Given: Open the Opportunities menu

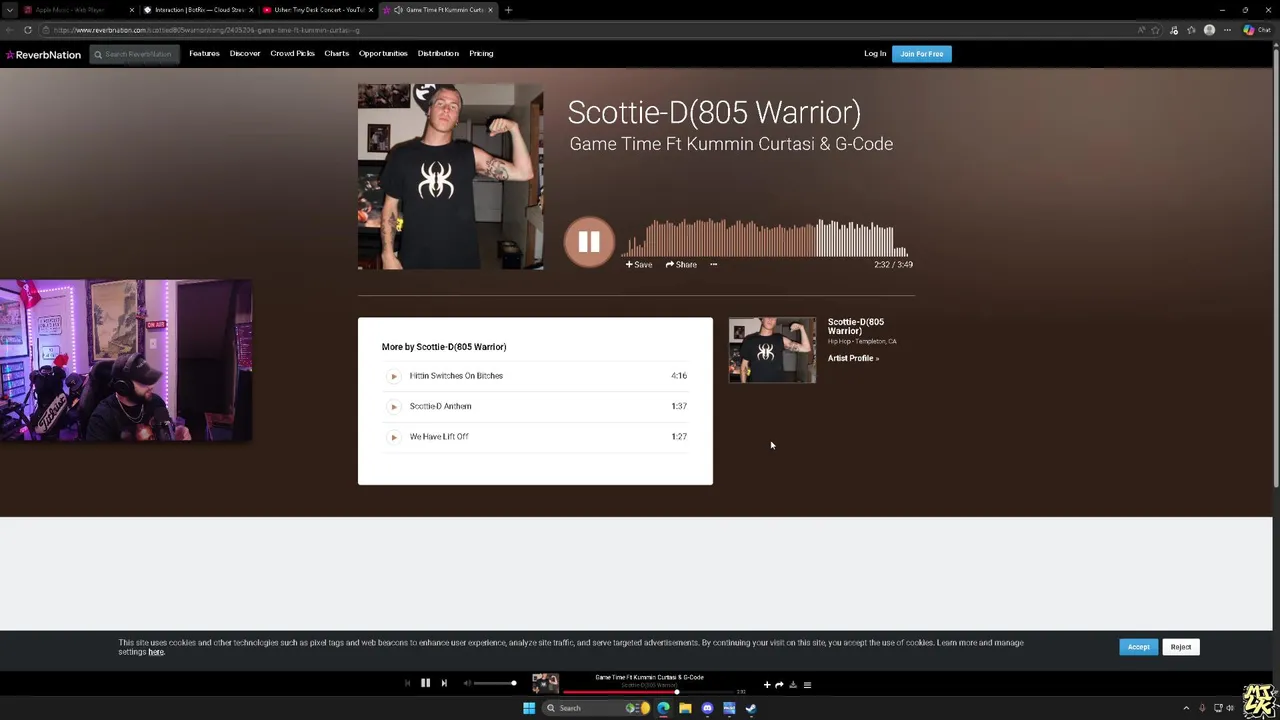Looking at the screenshot, I should pos(383,53).
